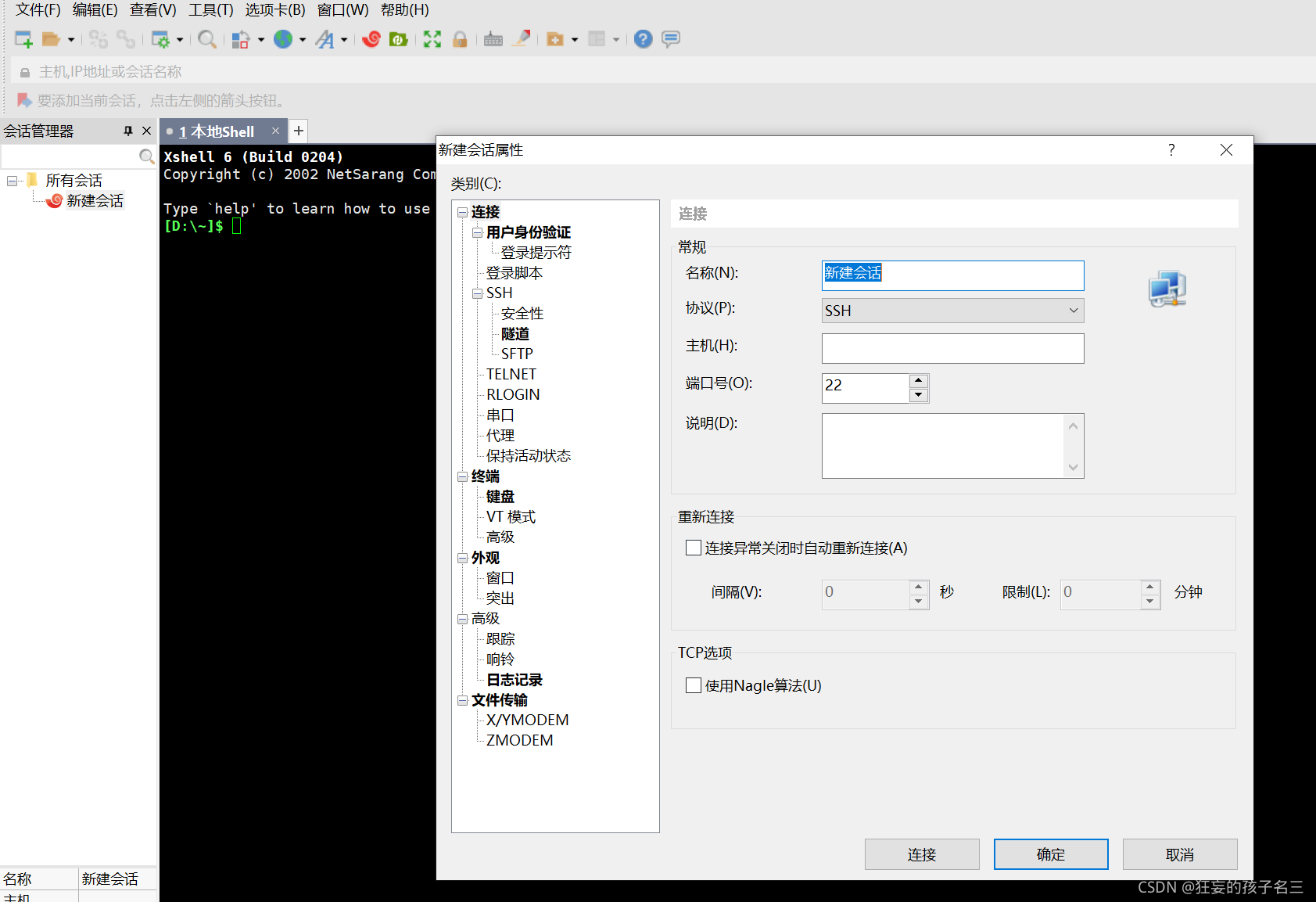
Task: Click the bookmark arrow icon to add session
Action: [x=24, y=100]
